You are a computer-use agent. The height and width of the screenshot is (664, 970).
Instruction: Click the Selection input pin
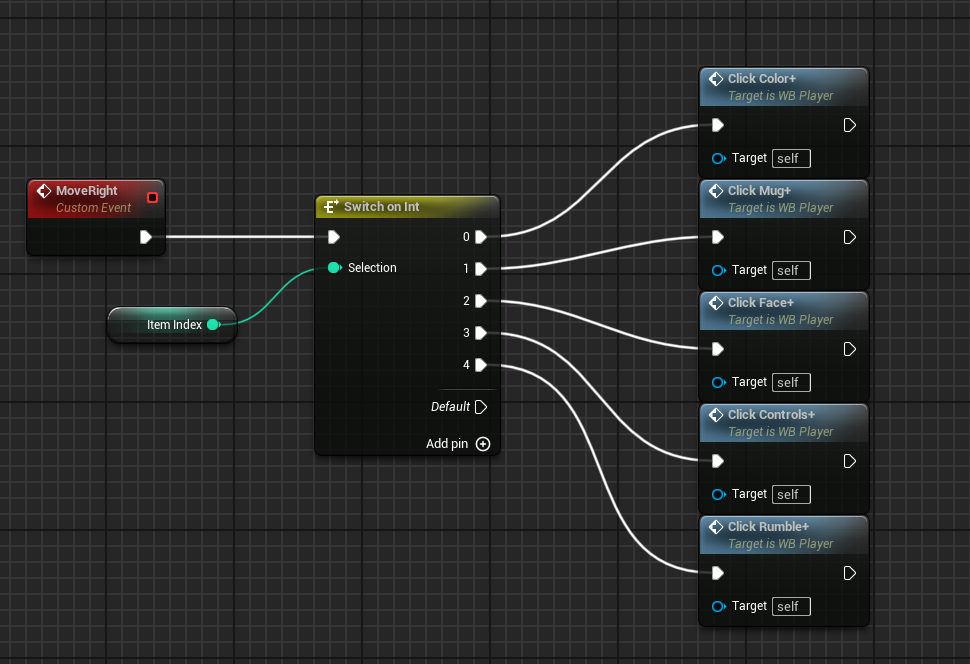[x=335, y=267]
